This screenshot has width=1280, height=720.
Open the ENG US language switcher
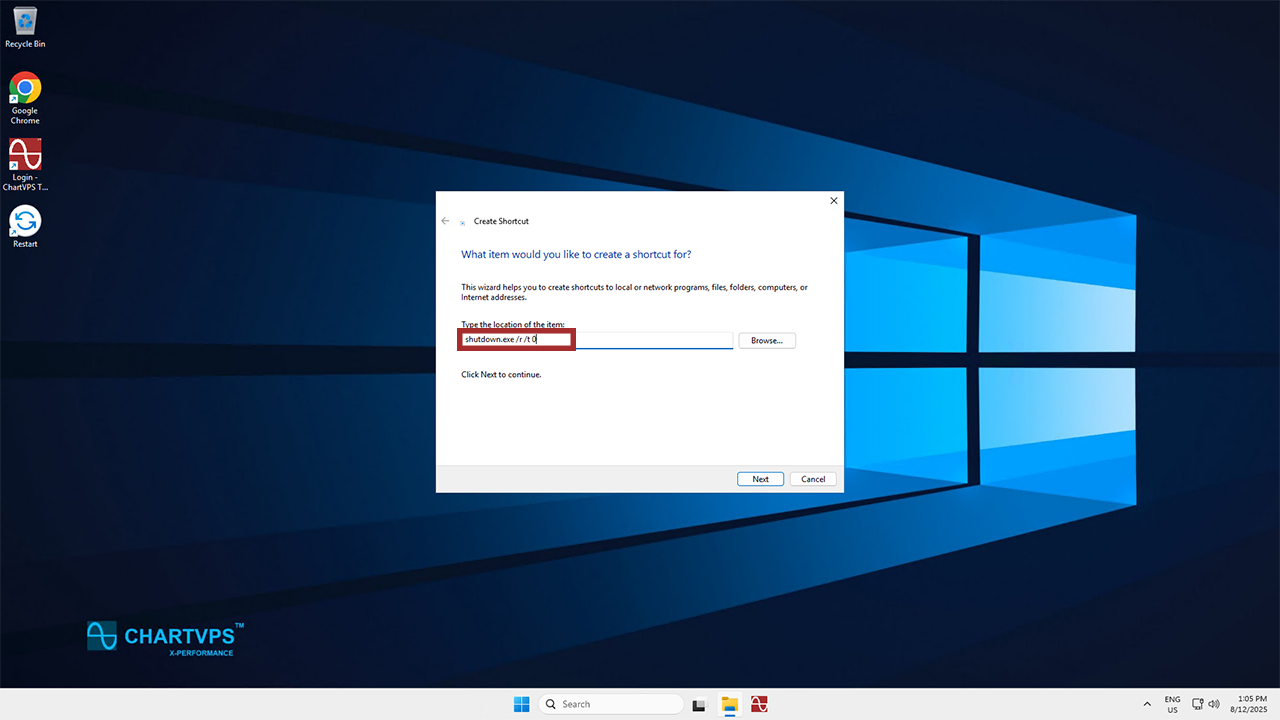pos(1172,704)
